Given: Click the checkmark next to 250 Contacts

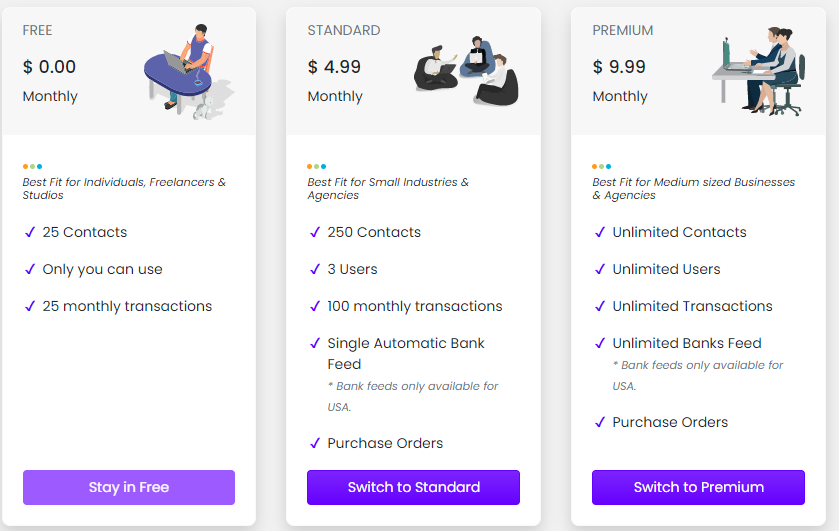Looking at the screenshot, I should [x=315, y=232].
